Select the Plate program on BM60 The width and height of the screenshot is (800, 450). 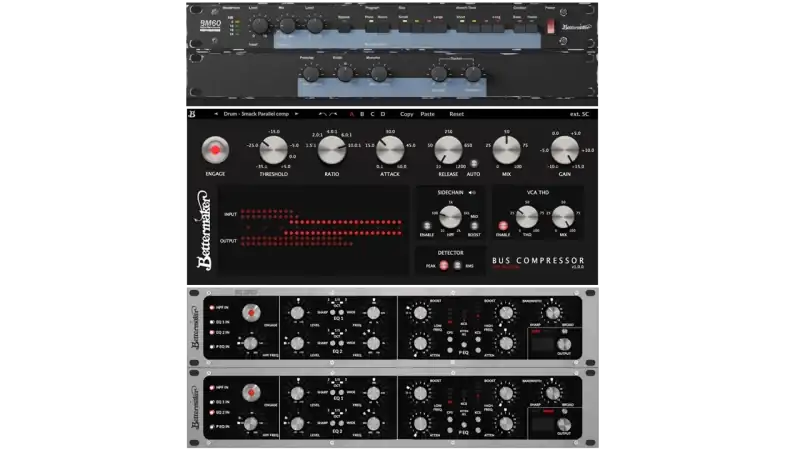coord(369,26)
